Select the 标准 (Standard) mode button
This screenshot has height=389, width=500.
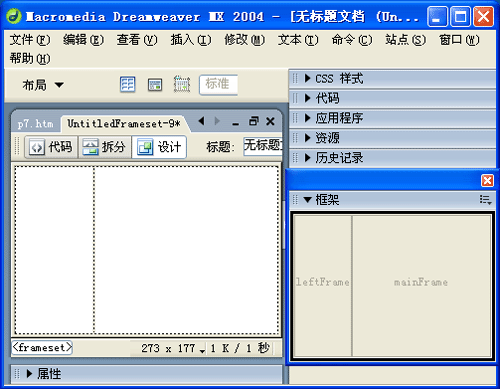click(218, 84)
